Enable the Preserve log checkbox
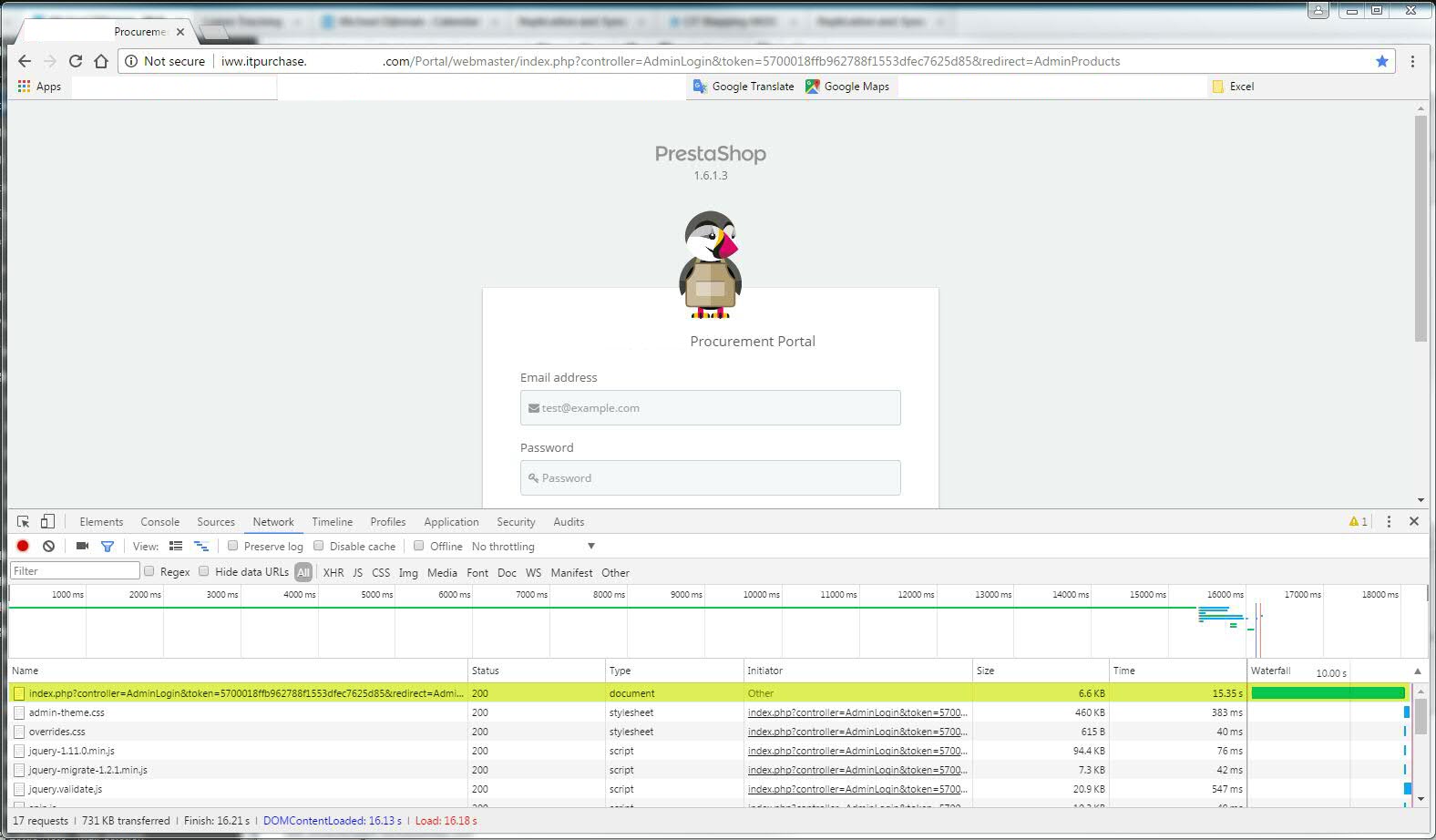 click(x=232, y=546)
